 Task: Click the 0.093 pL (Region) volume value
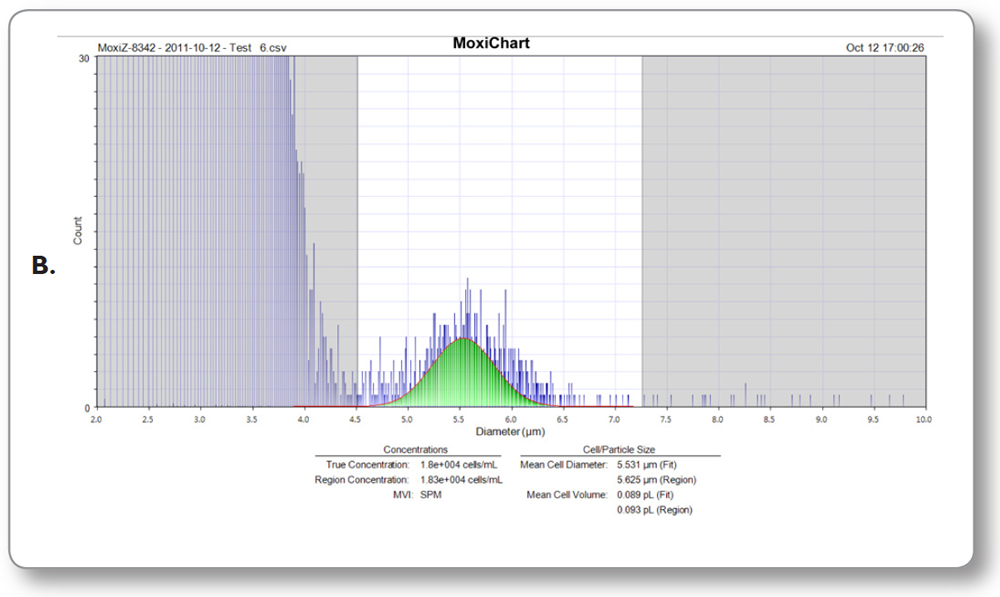657,510
